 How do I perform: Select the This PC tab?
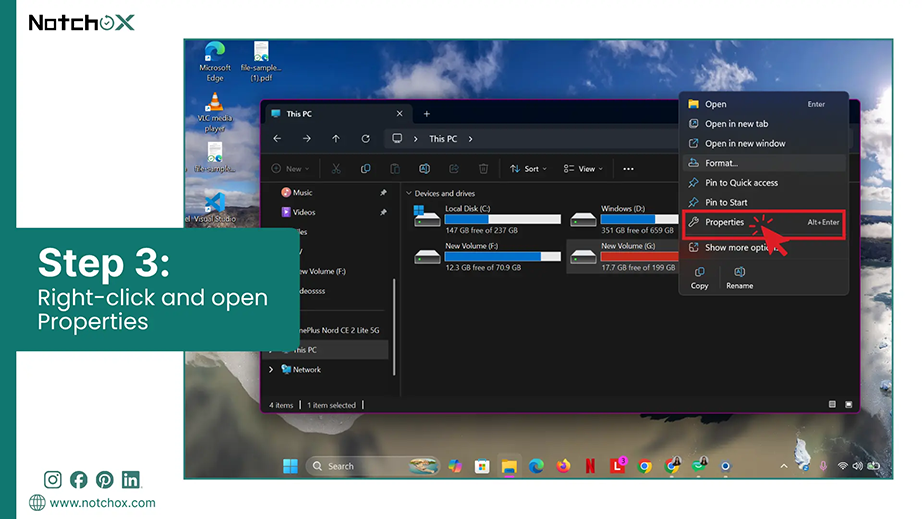click(339, 114)
